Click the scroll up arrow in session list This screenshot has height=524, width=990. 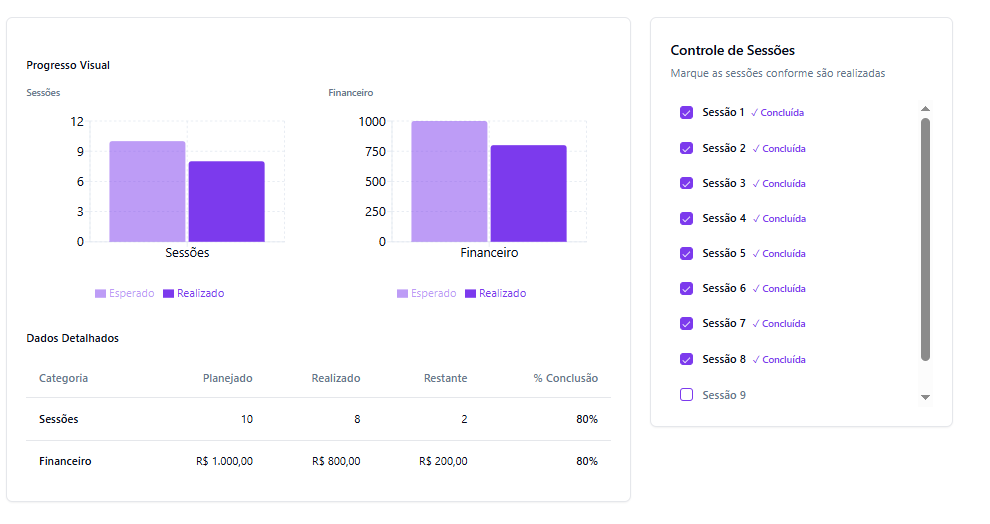[x=925, y=109]
